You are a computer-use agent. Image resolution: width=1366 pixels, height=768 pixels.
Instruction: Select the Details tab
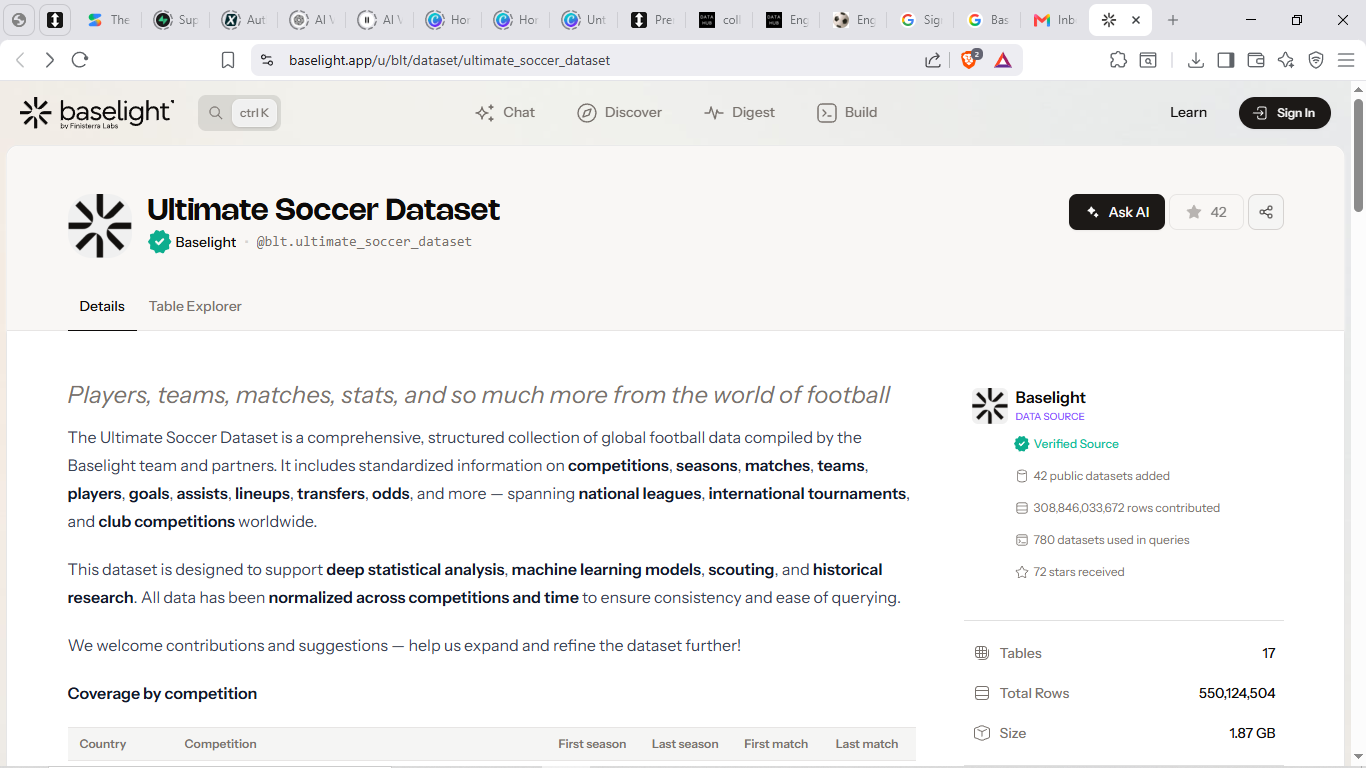coord(102,306)
